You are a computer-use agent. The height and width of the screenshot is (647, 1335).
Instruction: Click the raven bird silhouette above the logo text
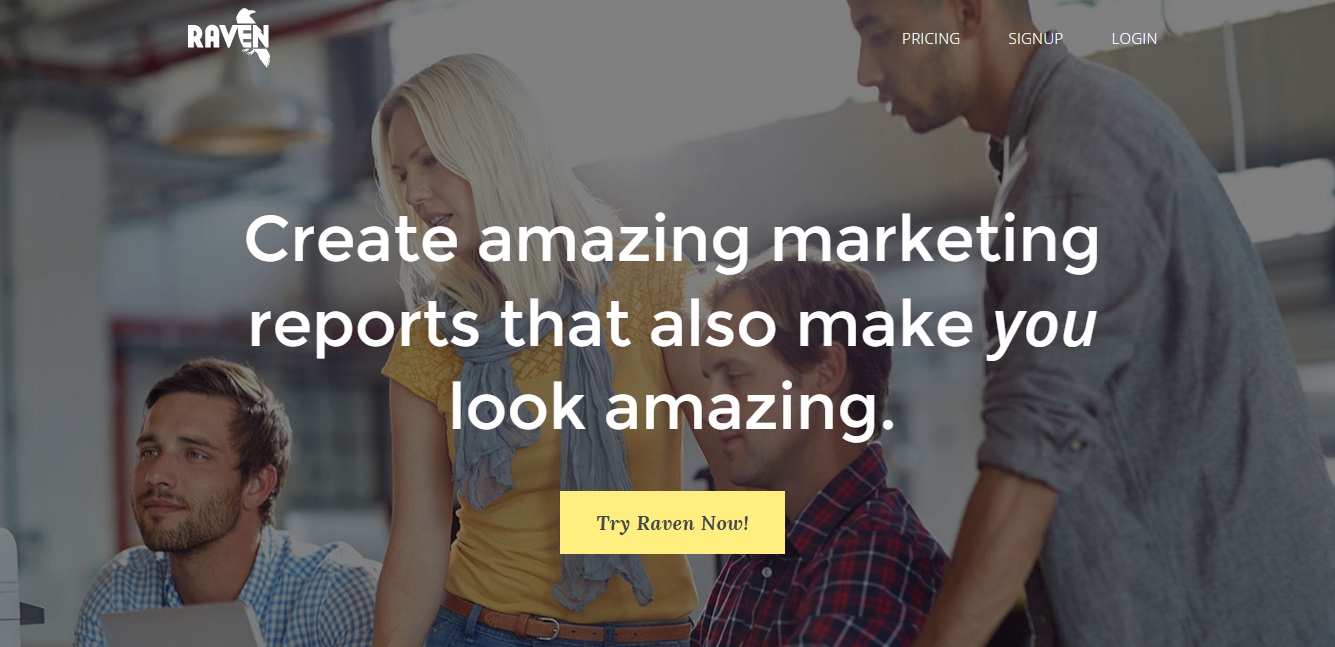243,16
